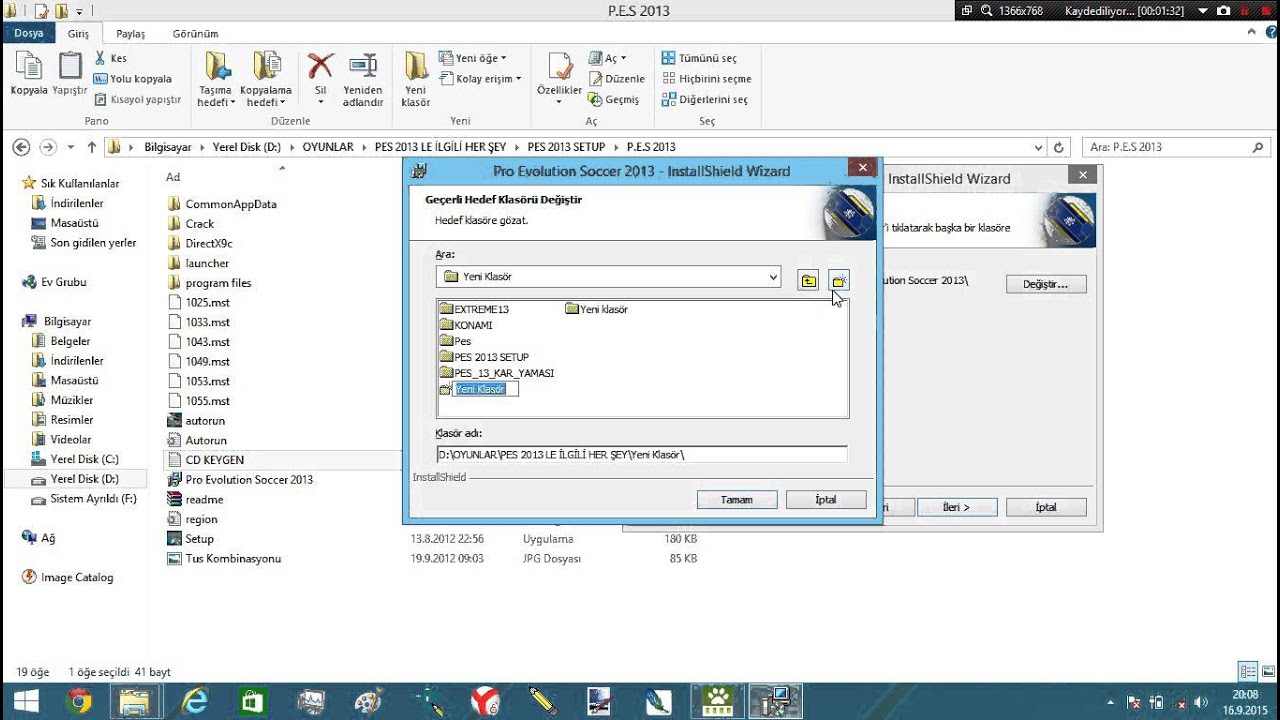Viewport: 1280px width, 720px height.
Task: Open the Windows Start button
Action: (x=27, y=701)
